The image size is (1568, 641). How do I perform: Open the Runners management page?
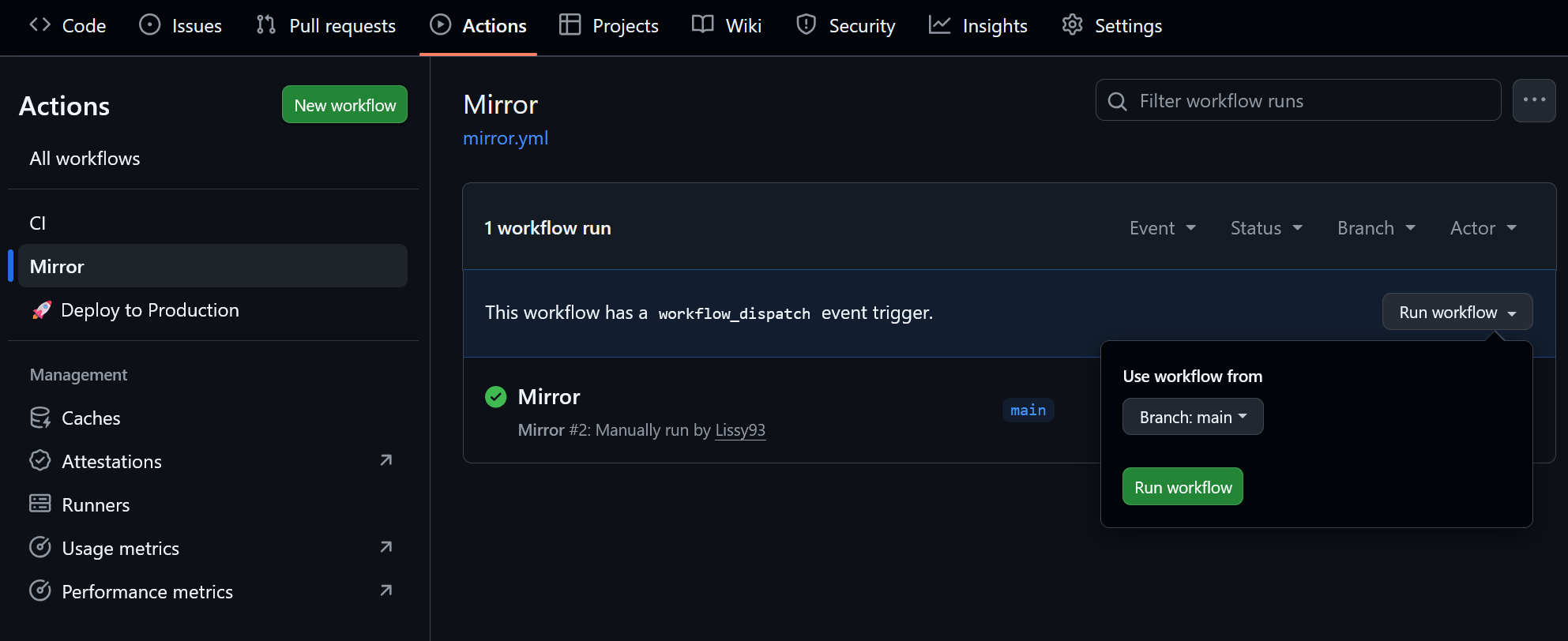(96, 504)
